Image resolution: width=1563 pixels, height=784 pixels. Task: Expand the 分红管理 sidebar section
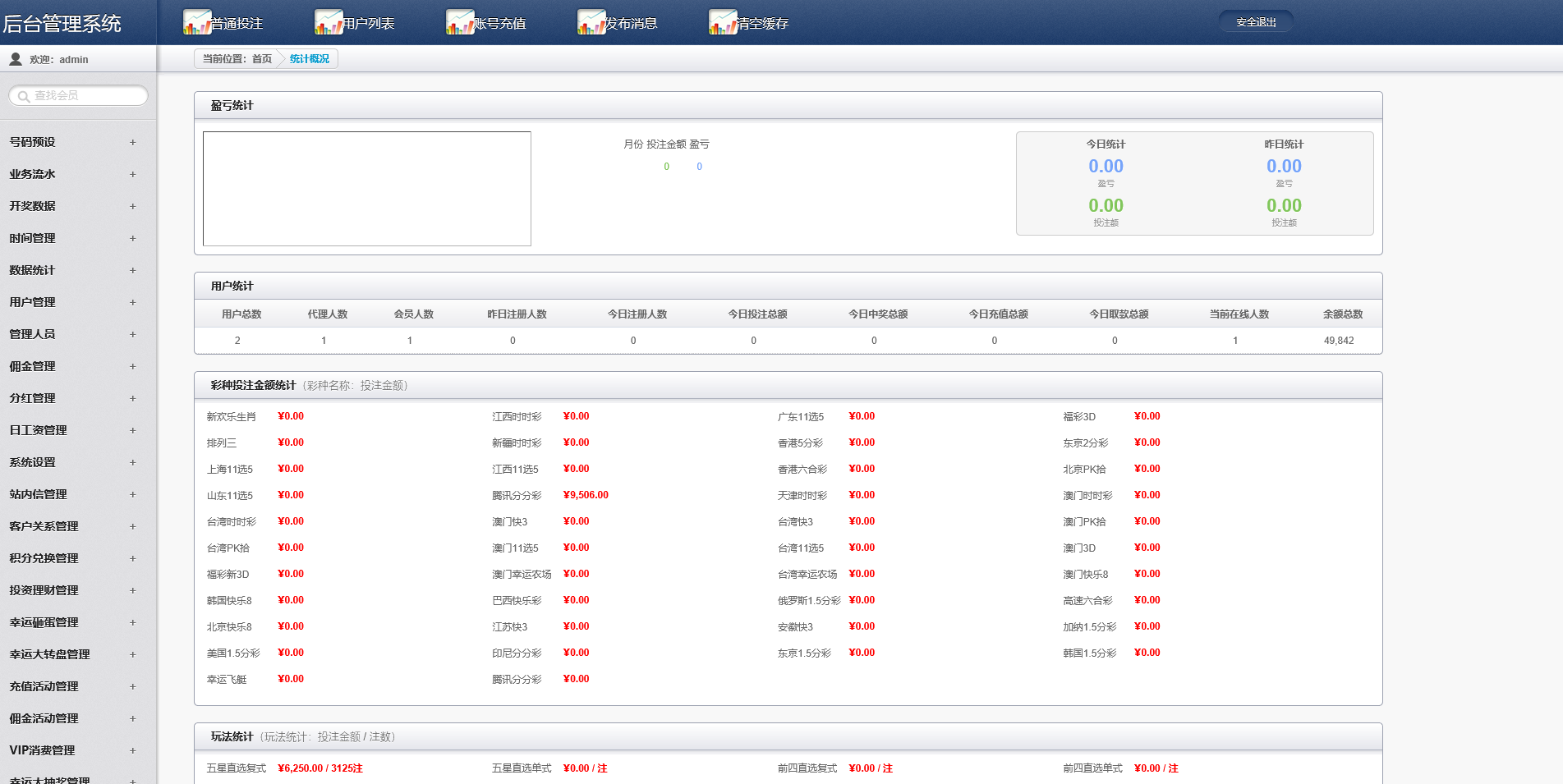coord(78,398)
